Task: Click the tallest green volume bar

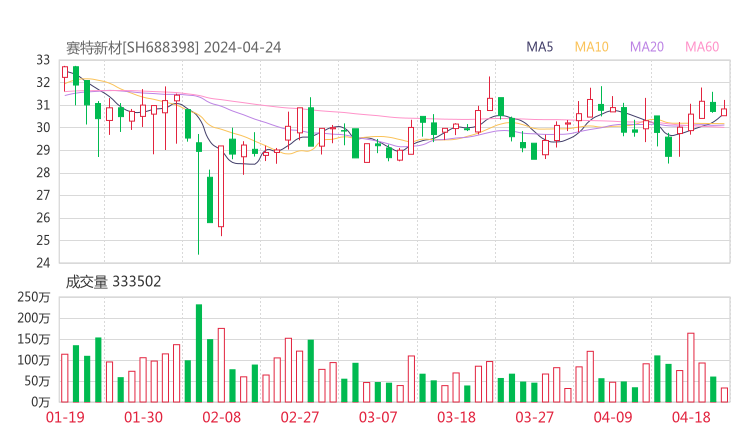Action: 199,353
